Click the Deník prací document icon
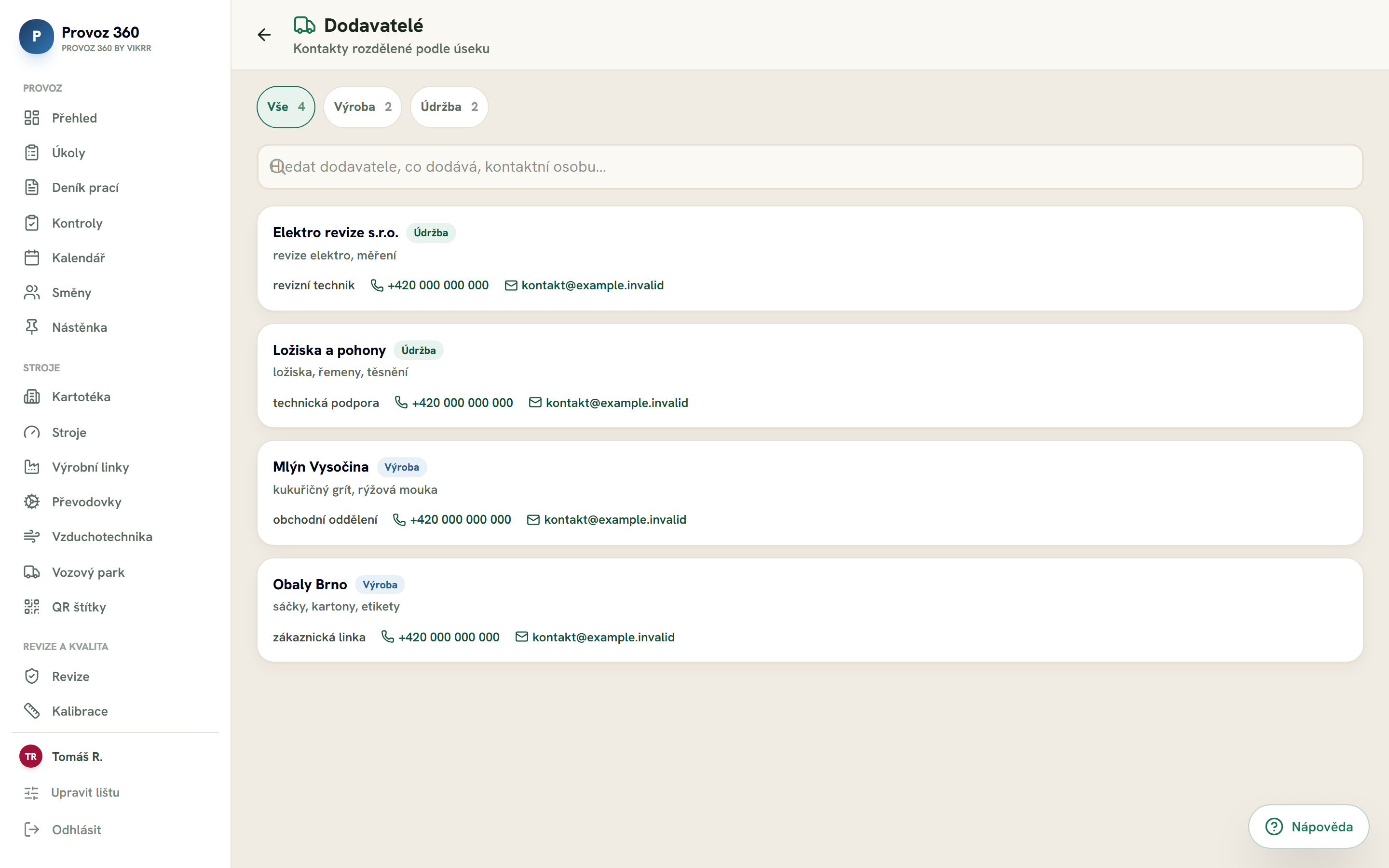The image size is (1389, 868). pyautogui.click(x=31, y=188)
